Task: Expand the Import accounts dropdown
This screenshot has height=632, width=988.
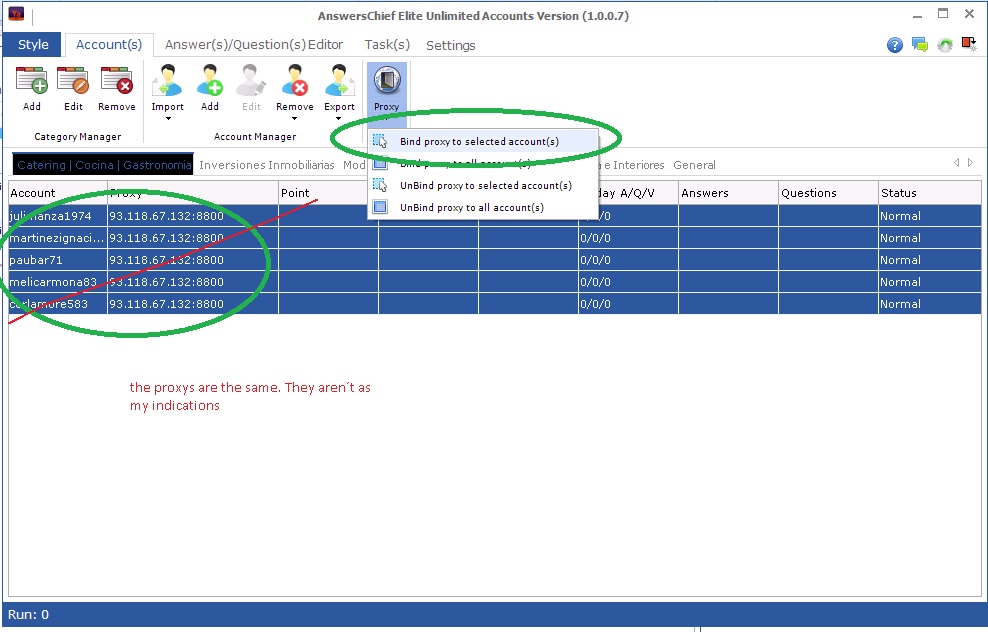Action: tap(167, 93)
